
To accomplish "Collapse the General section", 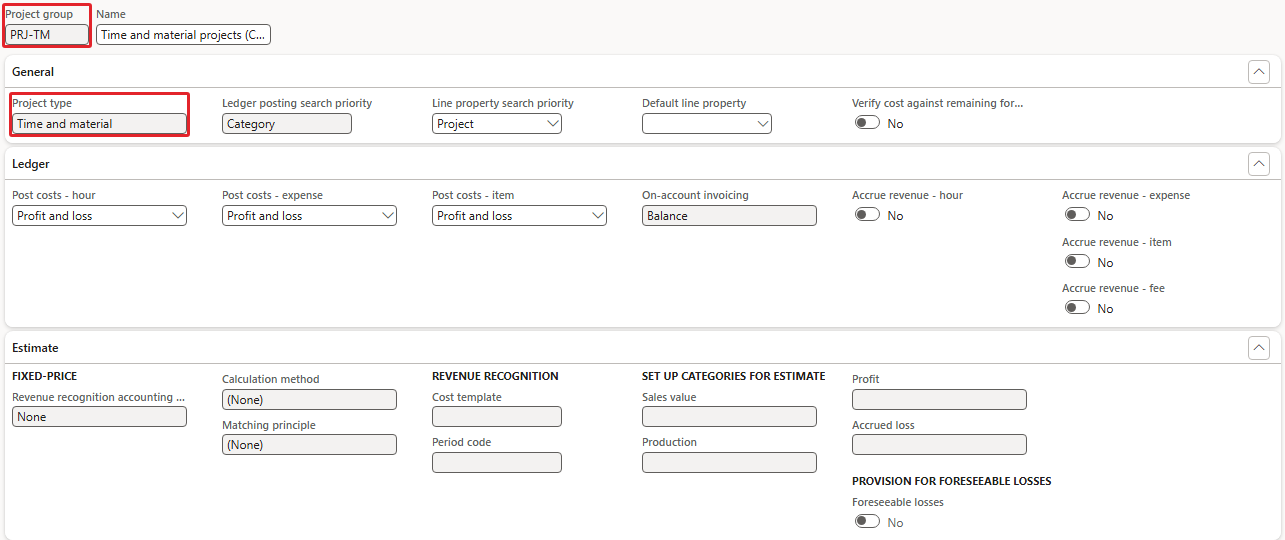I will [1259, 72].
